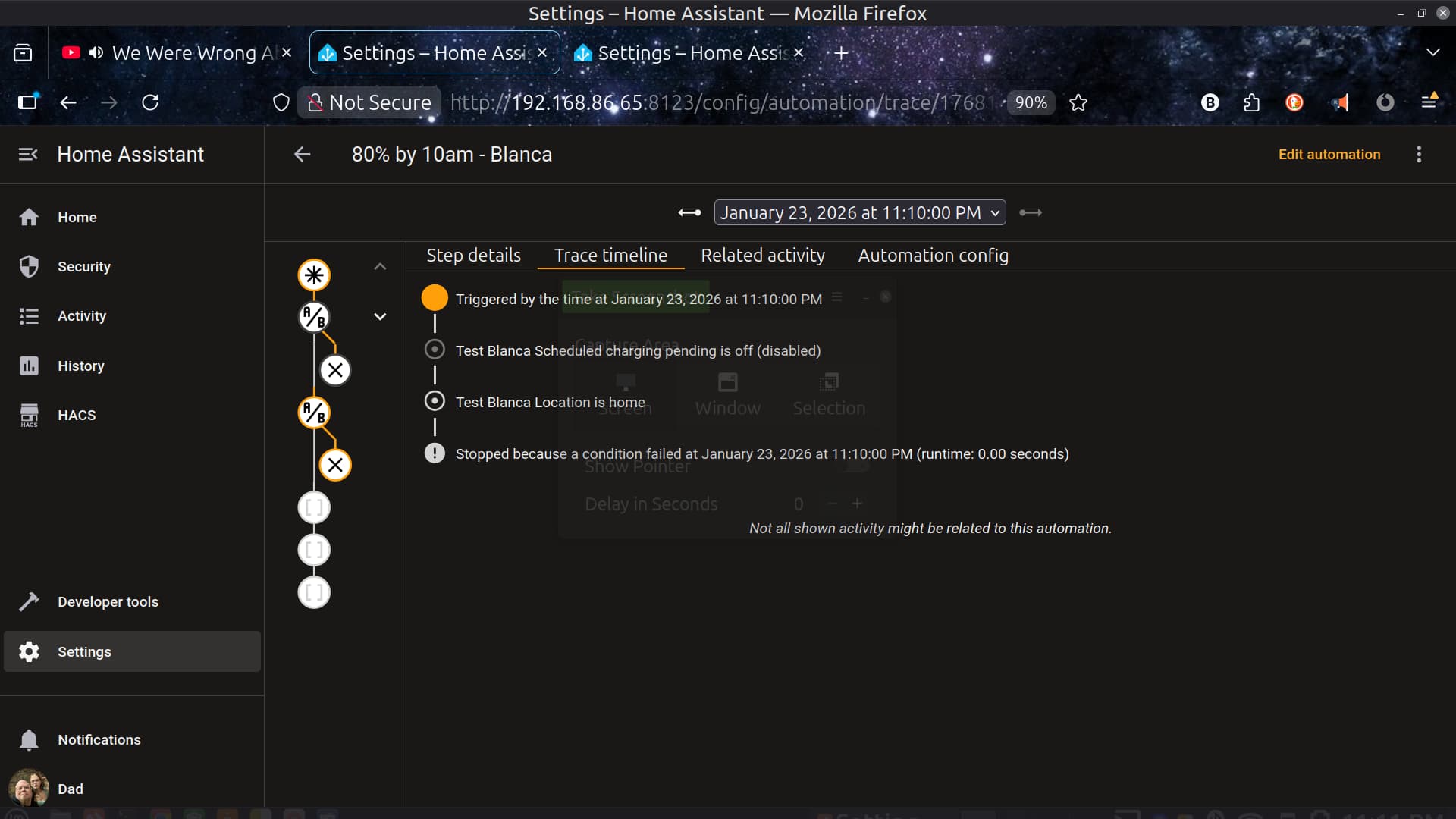Bookmark this page with star icon

pos(1078,102)
